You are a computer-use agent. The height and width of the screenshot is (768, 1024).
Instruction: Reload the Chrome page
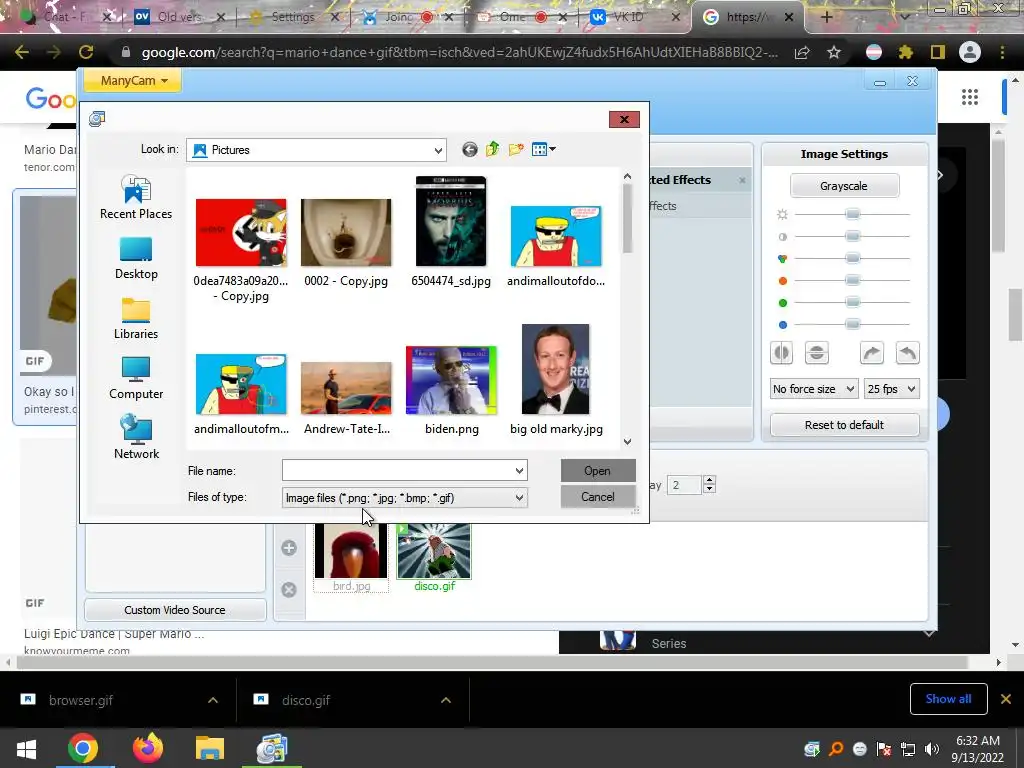click(86, 52)
